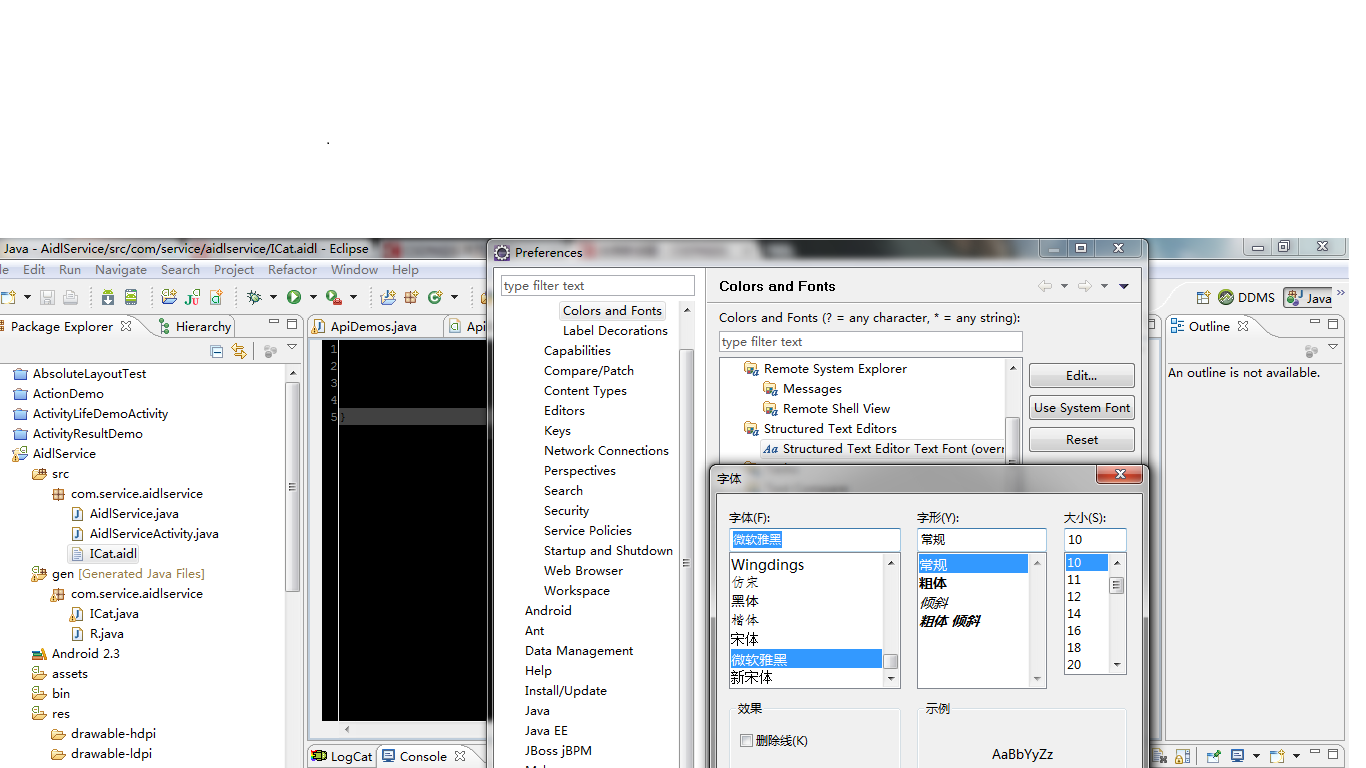Launch Debug using the bug toolbar icon
The width and height of the screenshot is (1366, 768).
coord(256,297)
